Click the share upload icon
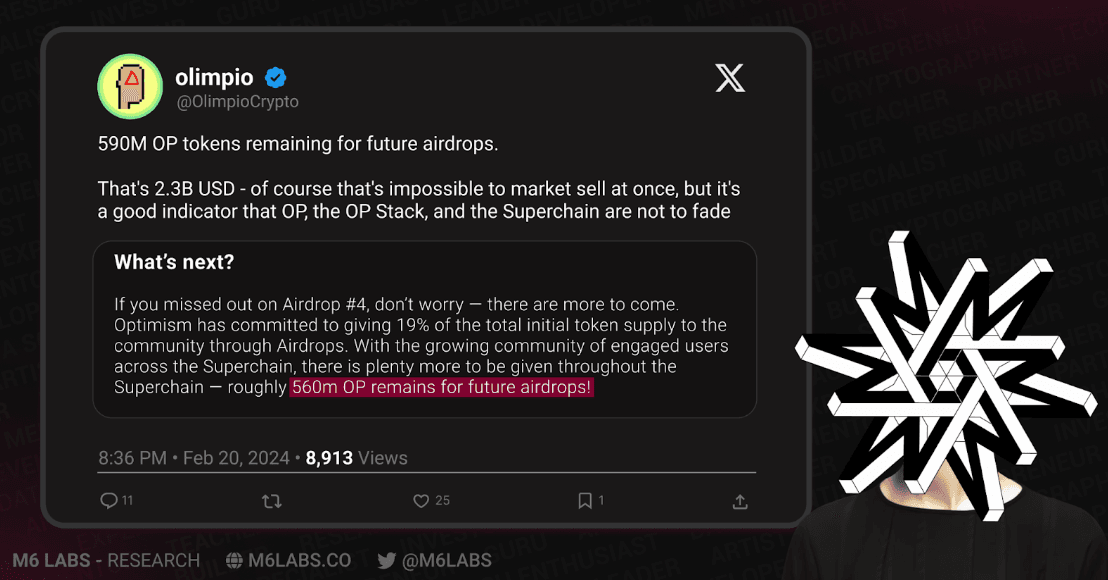1108x580 pixels. (x=740, y=501)
